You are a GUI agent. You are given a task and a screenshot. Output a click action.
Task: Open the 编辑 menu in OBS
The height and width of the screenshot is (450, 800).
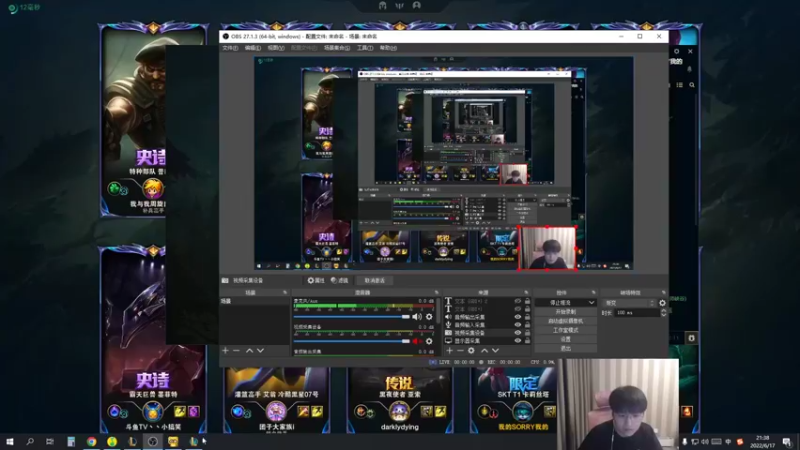(x=253, y=48)
